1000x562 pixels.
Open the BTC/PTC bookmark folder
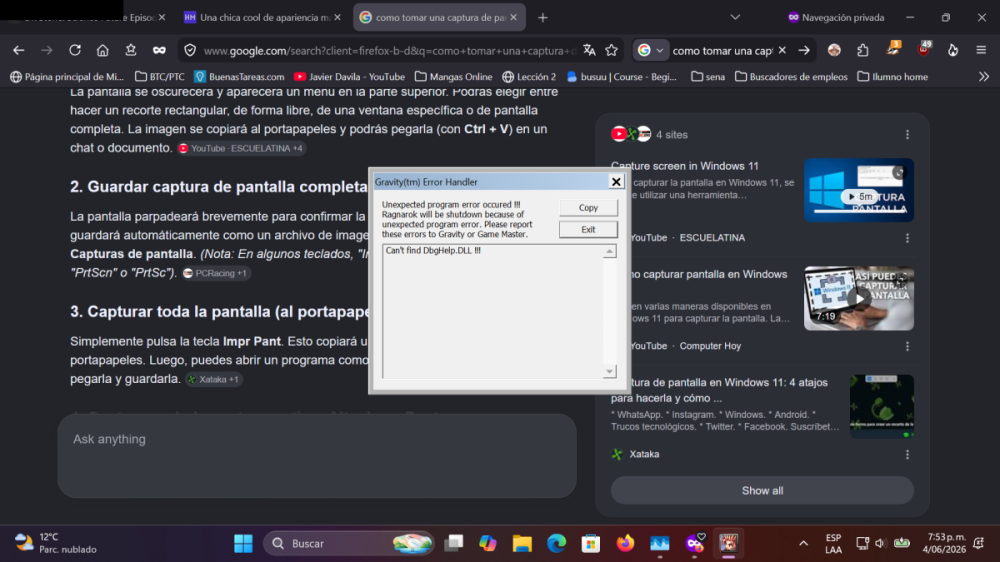coord(160,77)
